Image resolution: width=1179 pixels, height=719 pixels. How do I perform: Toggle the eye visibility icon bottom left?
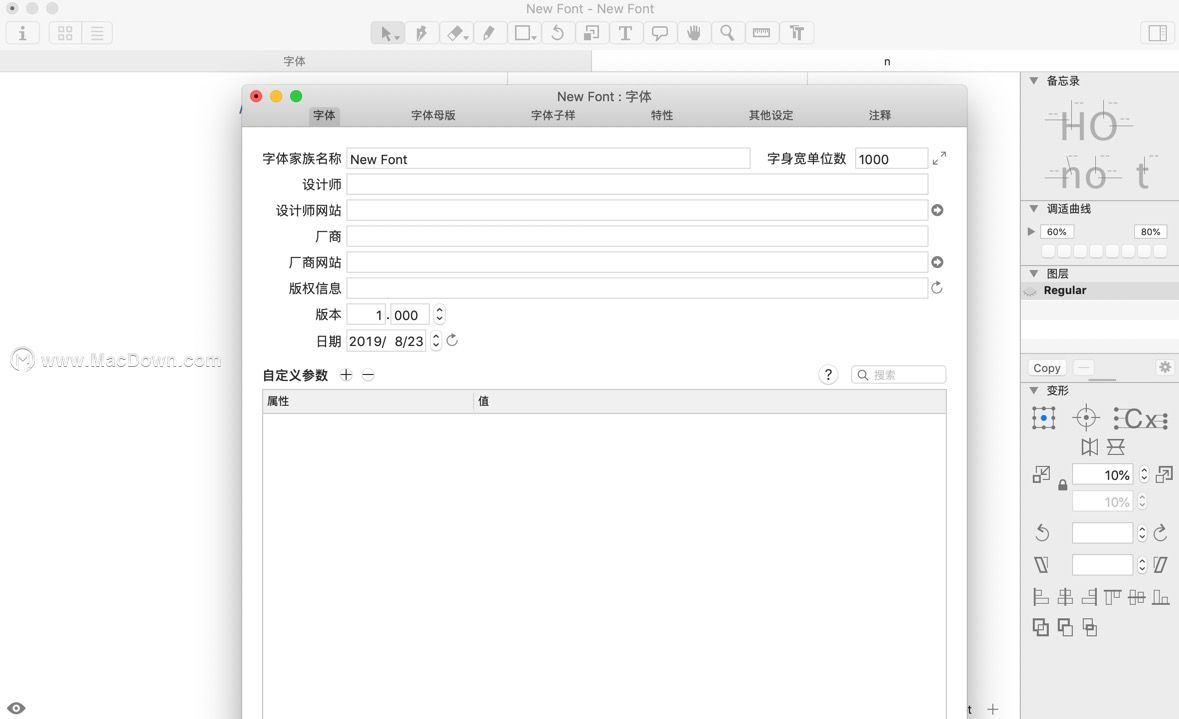click(x=16, y=708)
